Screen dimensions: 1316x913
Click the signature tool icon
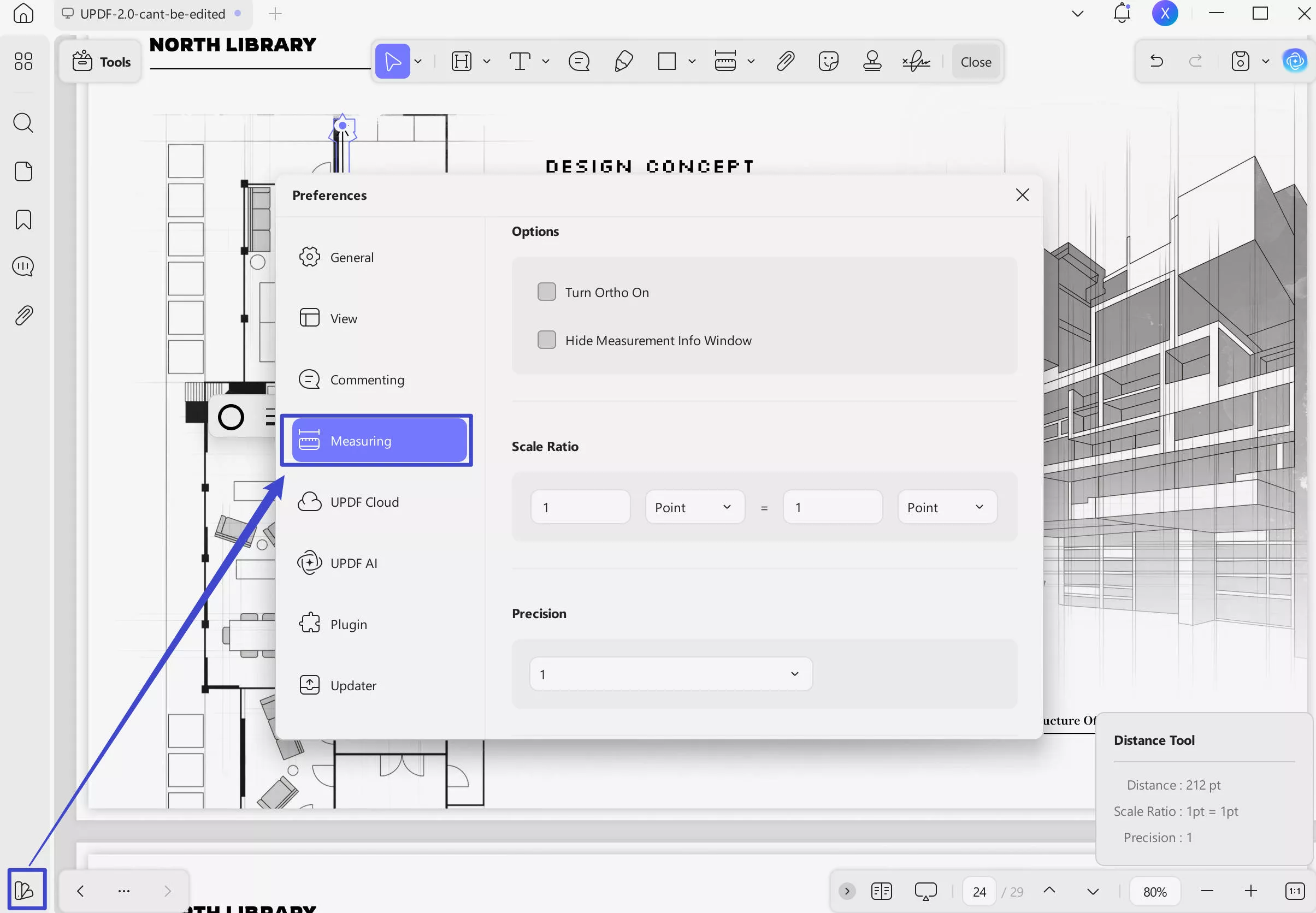(916, 61)
